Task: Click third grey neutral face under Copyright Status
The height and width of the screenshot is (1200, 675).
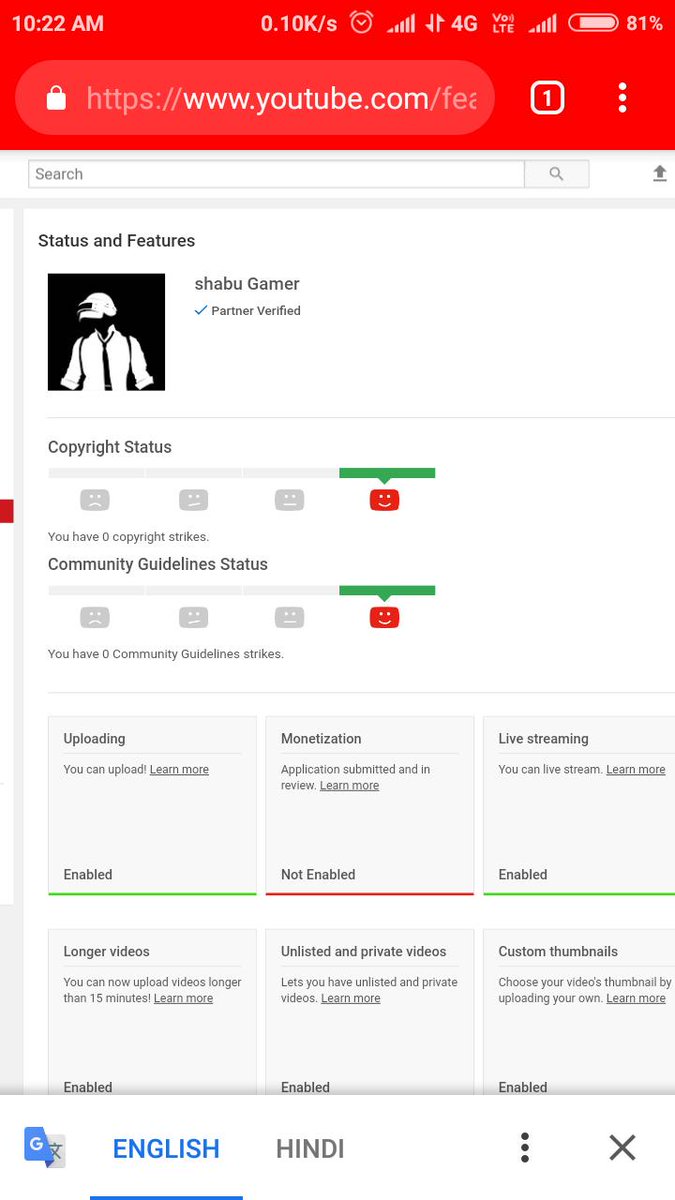Action: coord(289,500)
